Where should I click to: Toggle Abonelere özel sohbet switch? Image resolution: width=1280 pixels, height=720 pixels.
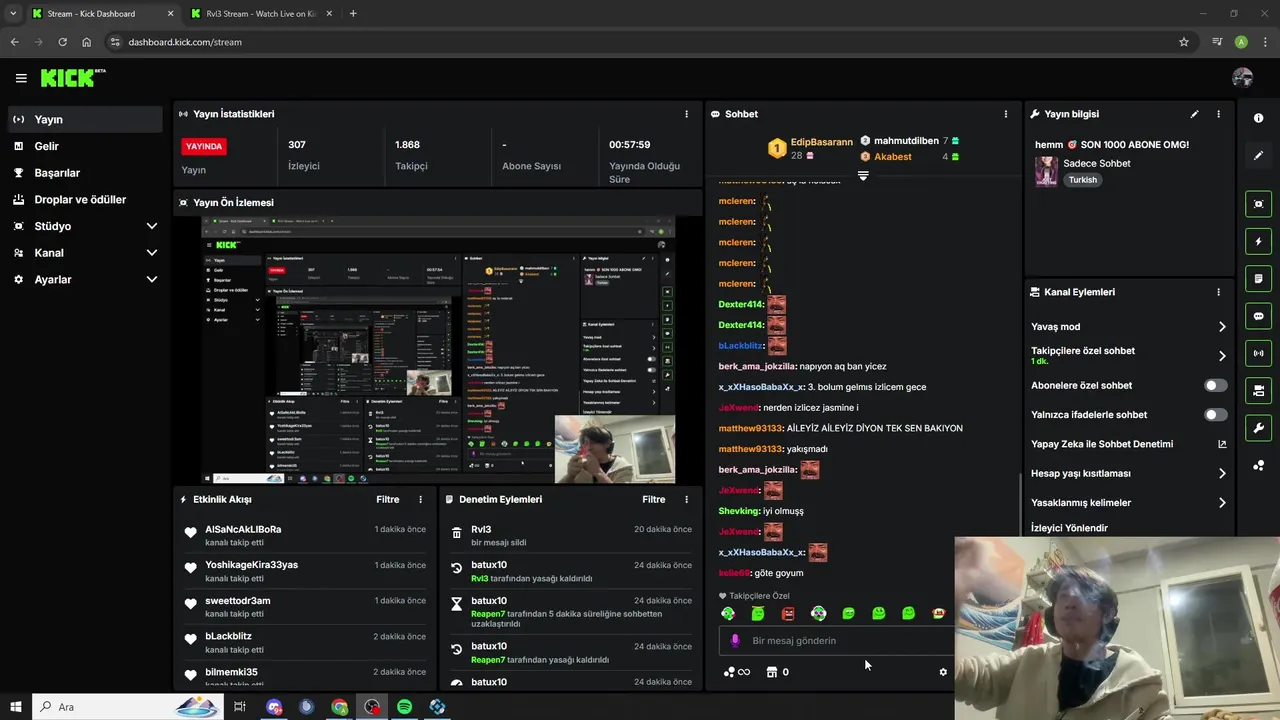pos(1216,385)
